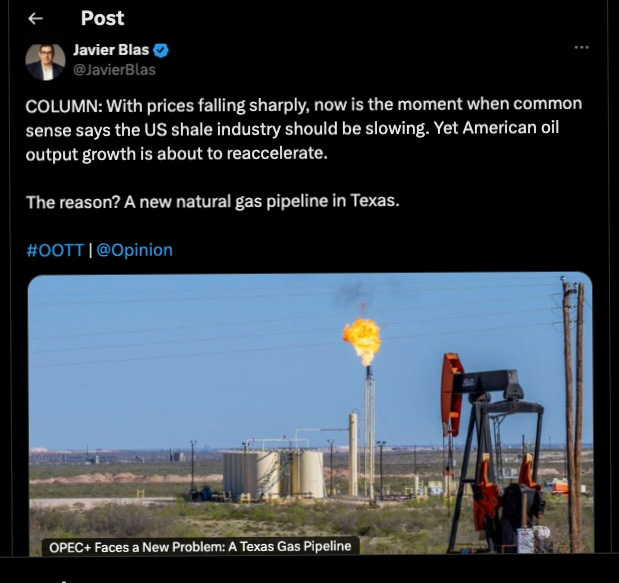Click the OPEC+ Faces a New Problem headline
Image resolution: width=619 pixels, height=583 pixels.
pyautogui.click(x=200, y=547)
